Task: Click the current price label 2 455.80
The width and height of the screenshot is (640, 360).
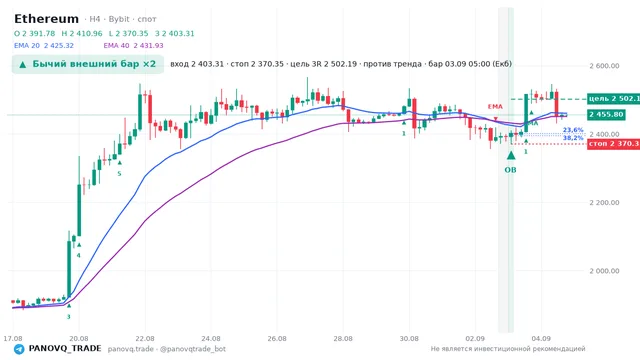Action: pyautogui.click(x=607, y=115)
